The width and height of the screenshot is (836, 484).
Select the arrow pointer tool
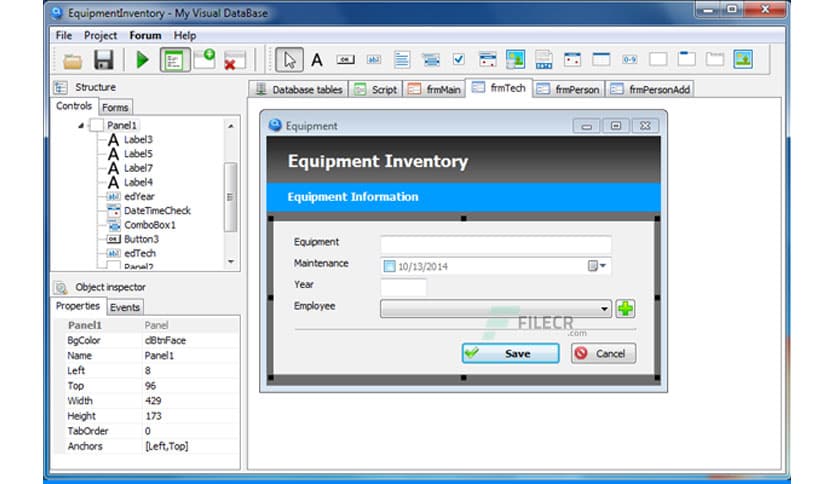(290, 60)
